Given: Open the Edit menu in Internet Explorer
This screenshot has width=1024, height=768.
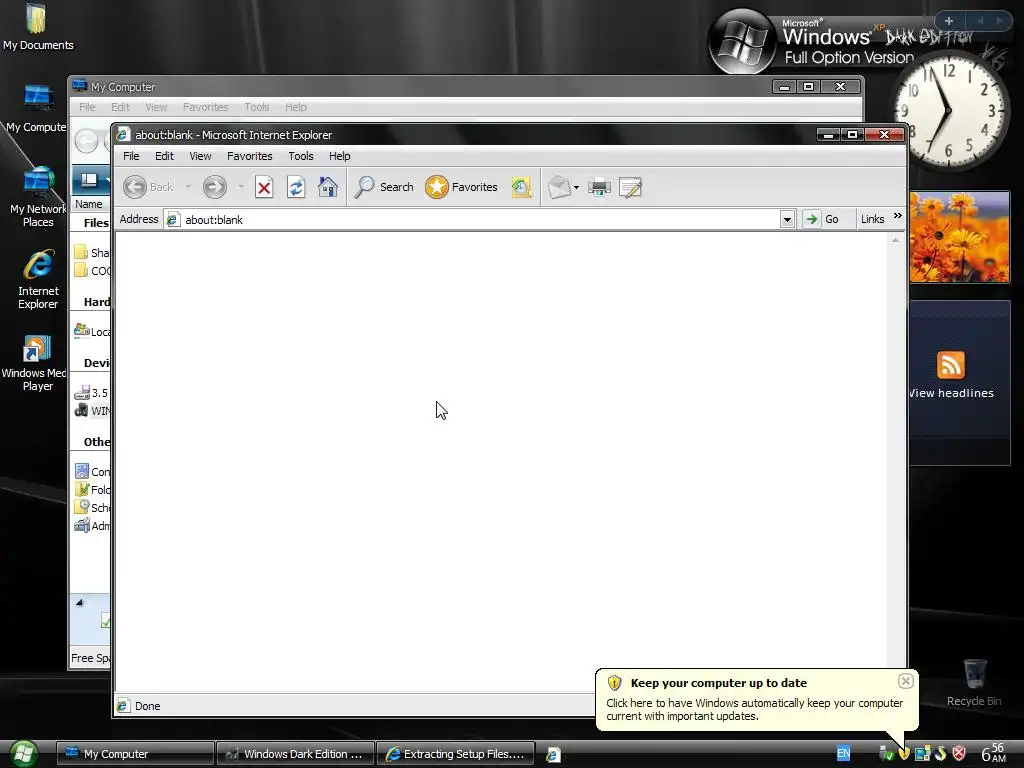Looking at the screenshot, I should pyautogui.click(x=164, y=156).
